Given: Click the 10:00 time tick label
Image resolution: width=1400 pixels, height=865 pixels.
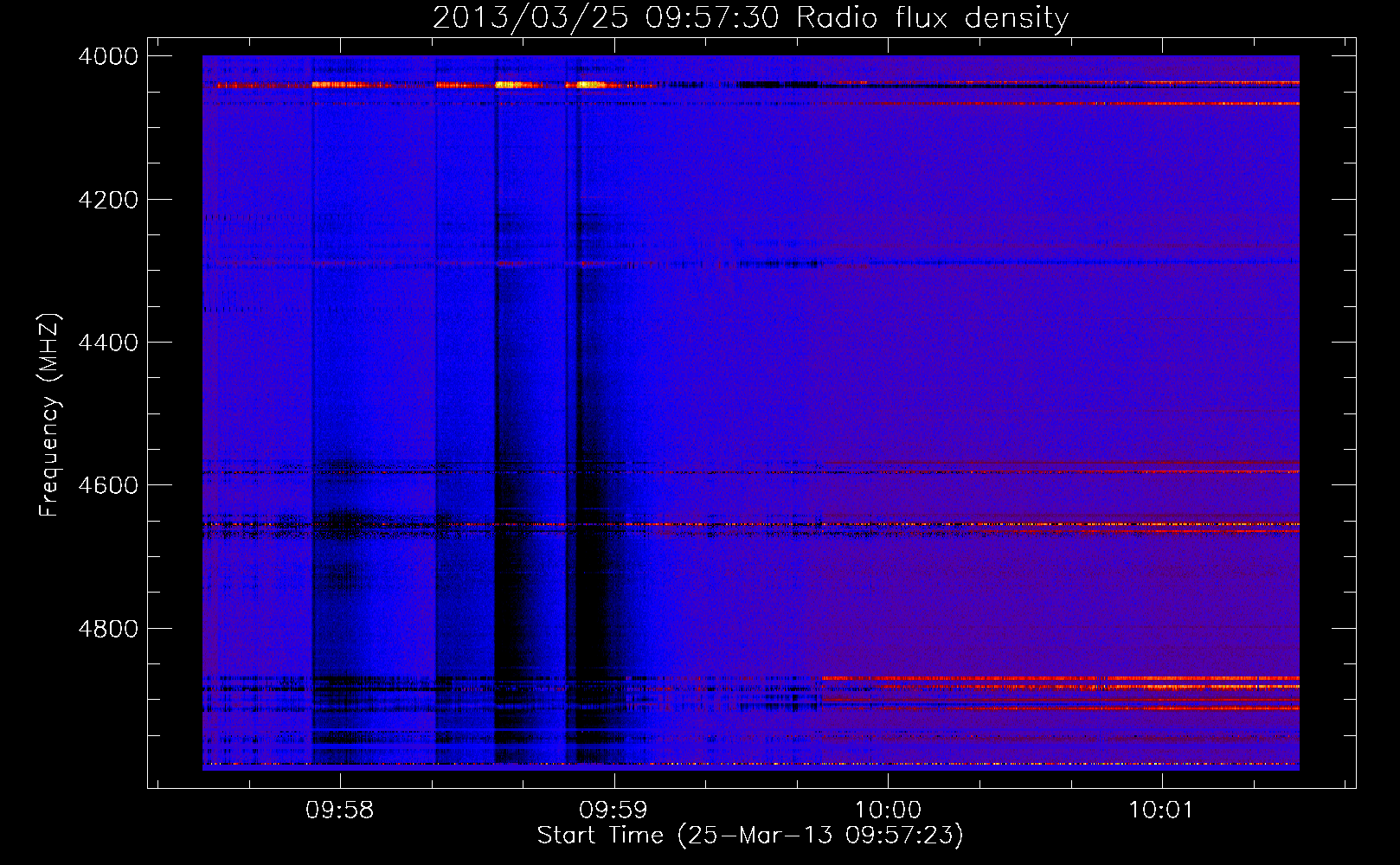Looking at the screenshot, I should point(888,811).
